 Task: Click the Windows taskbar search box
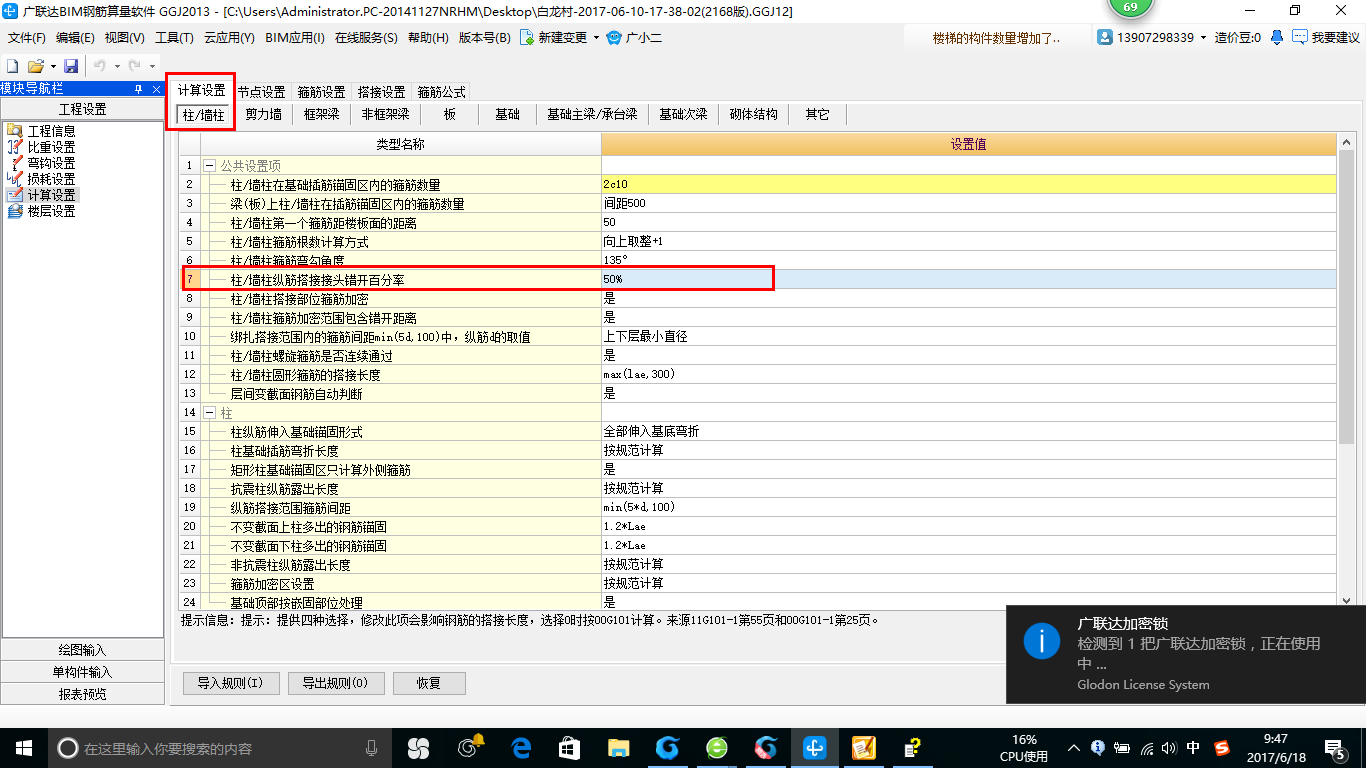pyautogui.click(x=218, y=748)
